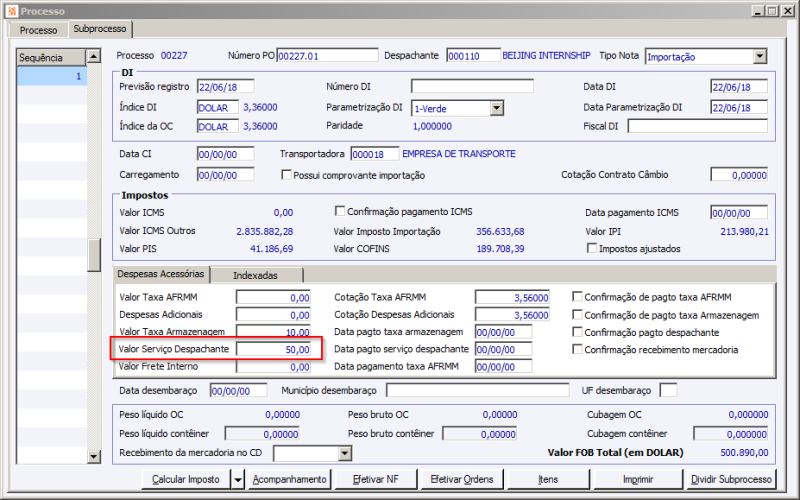Expand the Parametrização DI combo box
This screenshot has width=800, height=500.
[x=496, y=108]
